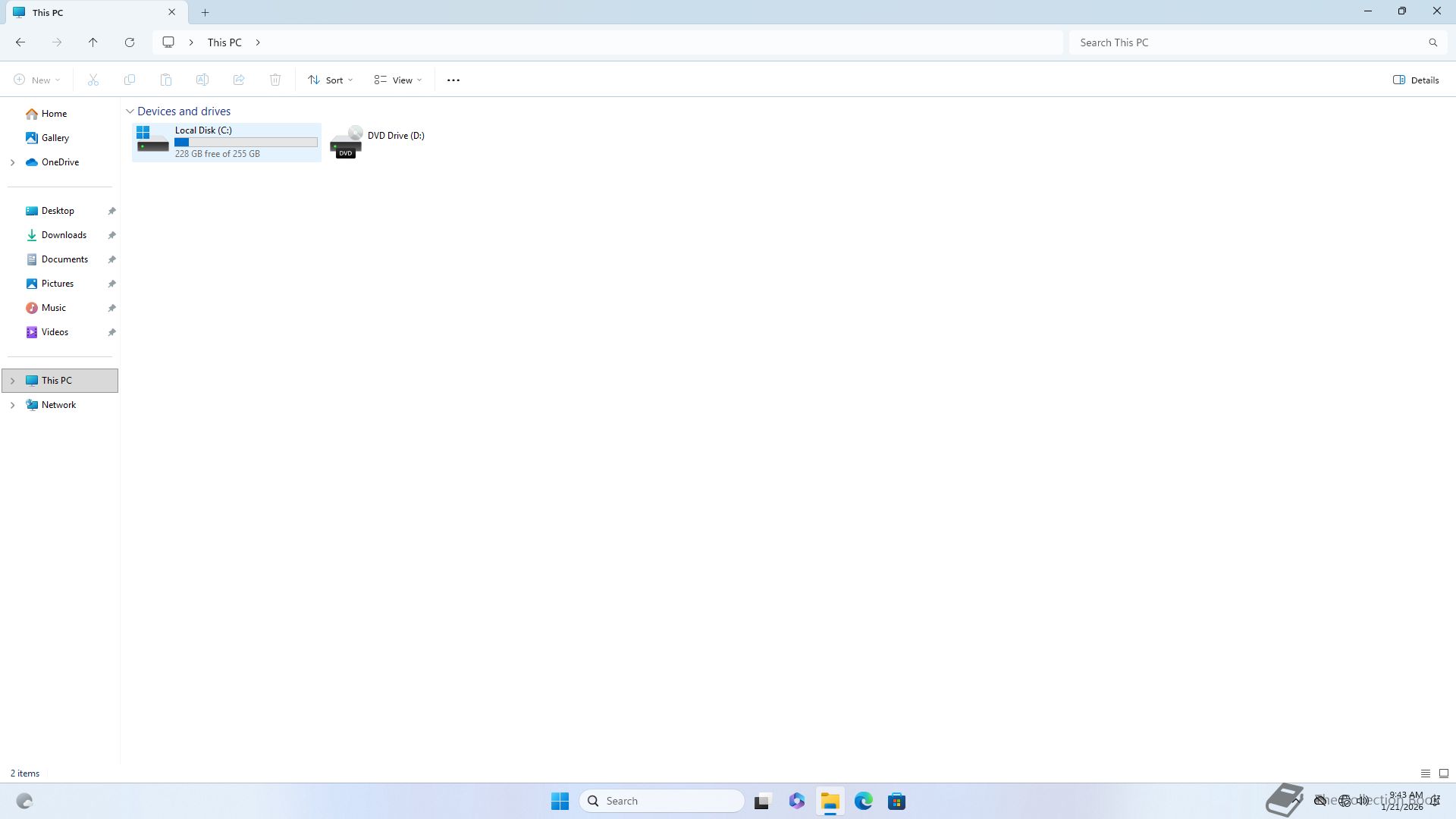The image size is (1456, 819).
Task: Toggle the Details pane
Action: (1416, 80)
